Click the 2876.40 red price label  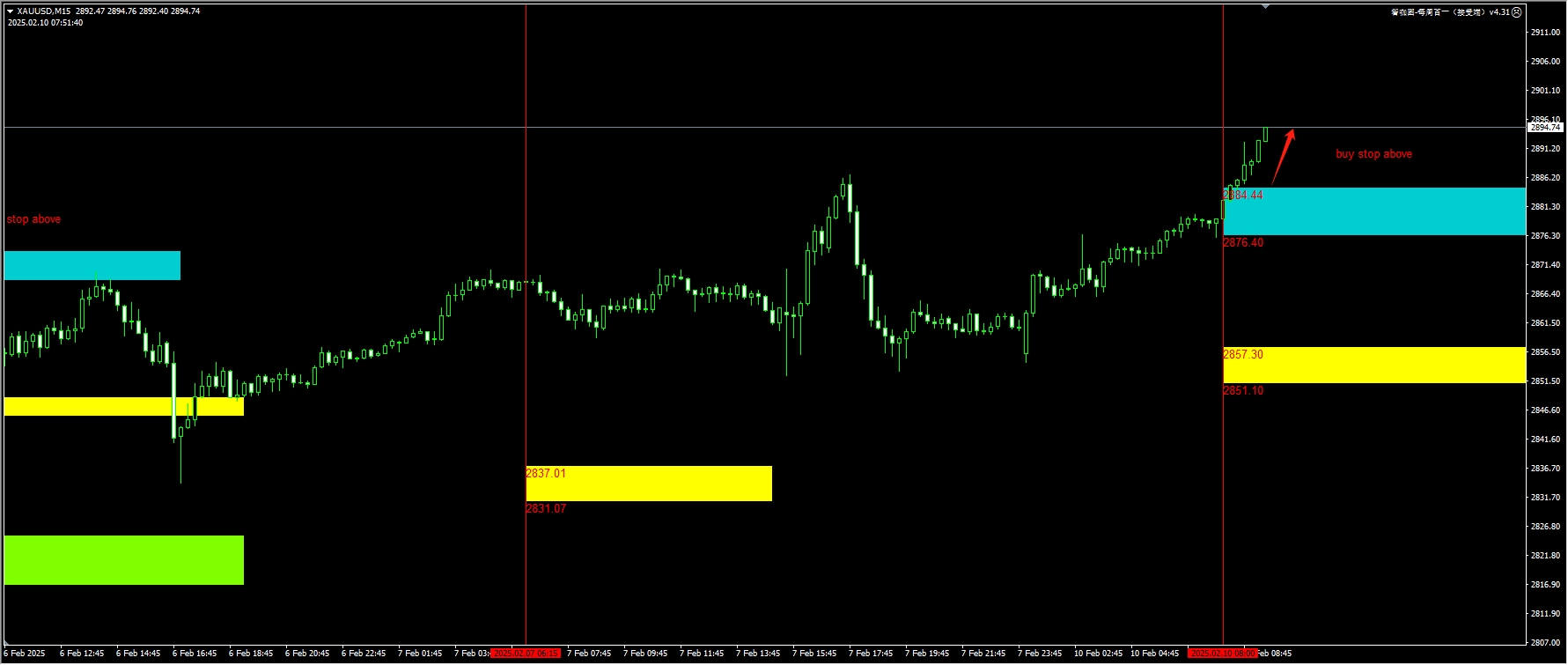pyautogui.click(x=1243, y=243)
